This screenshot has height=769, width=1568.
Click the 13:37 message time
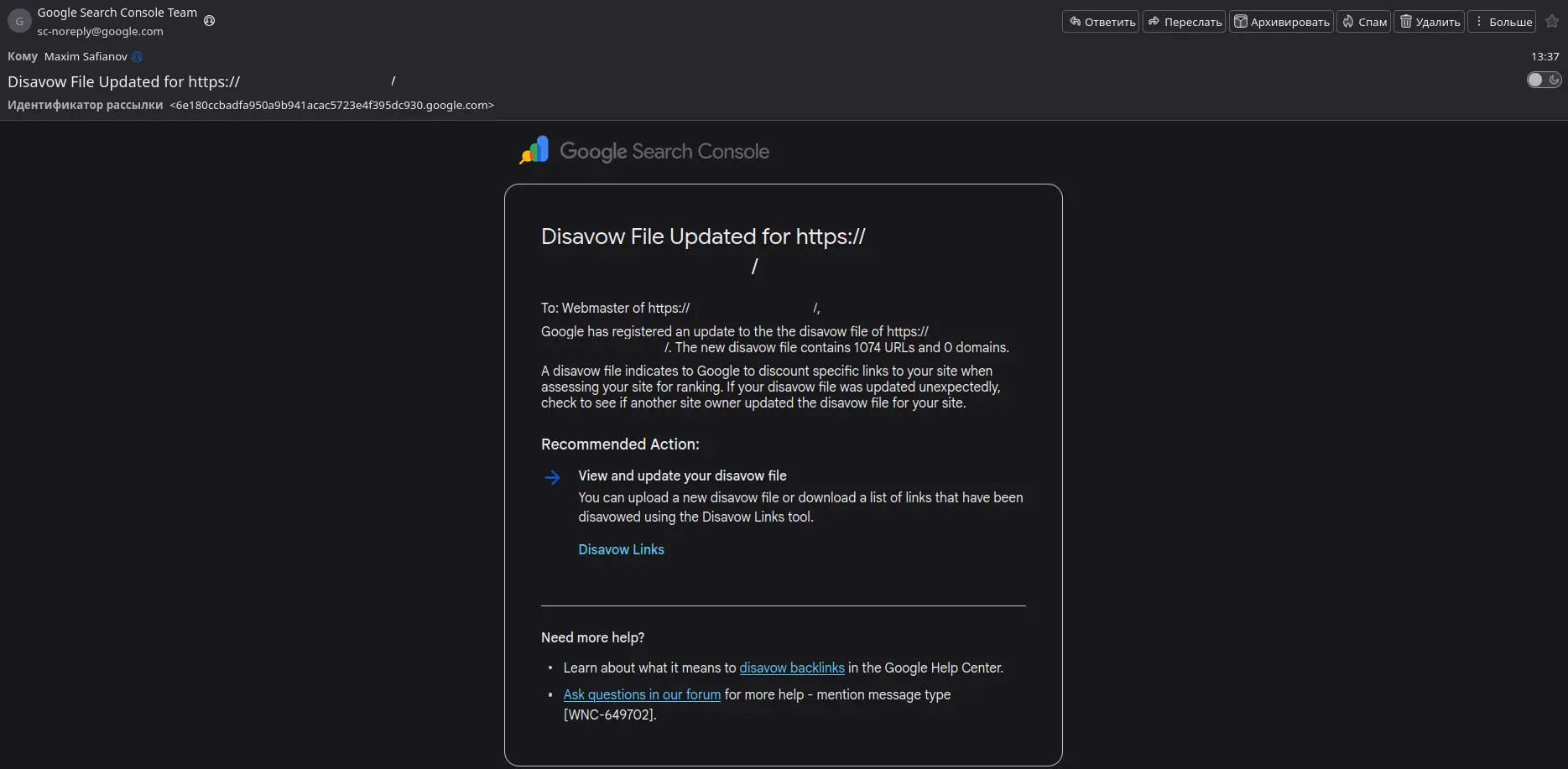(1545, 56)
